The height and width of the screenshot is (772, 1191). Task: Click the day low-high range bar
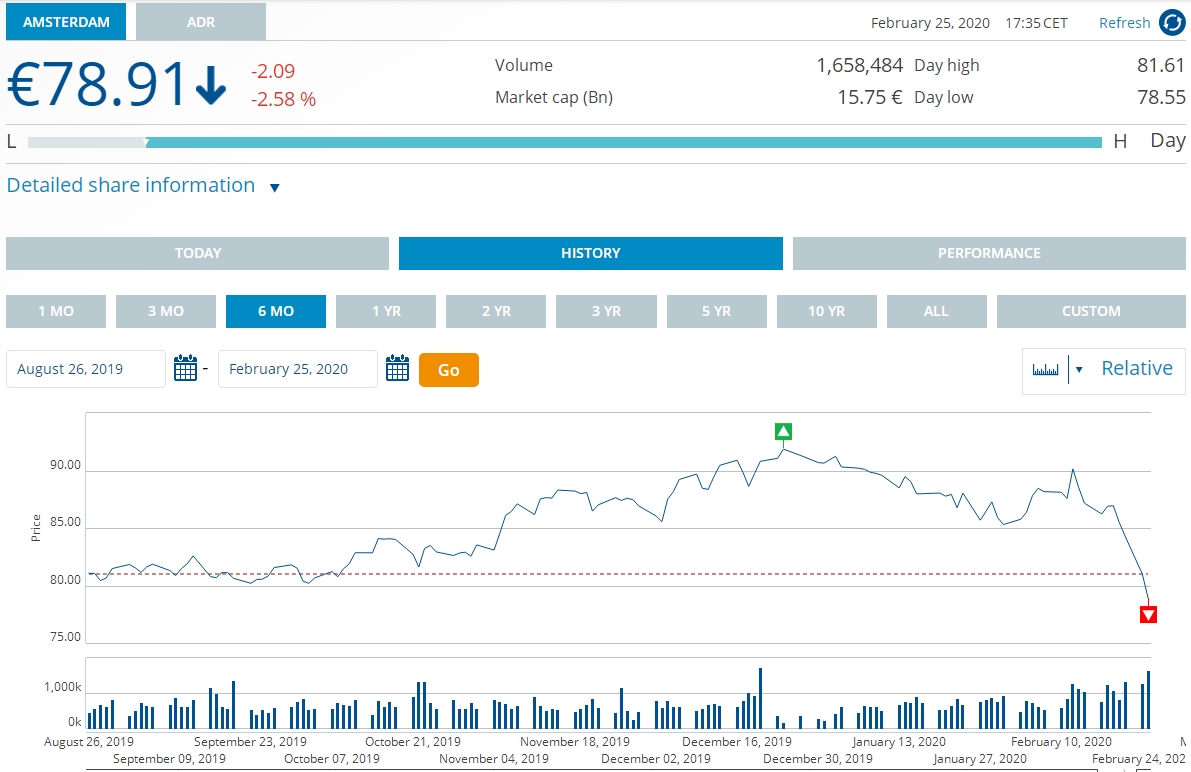click(565, 142)
